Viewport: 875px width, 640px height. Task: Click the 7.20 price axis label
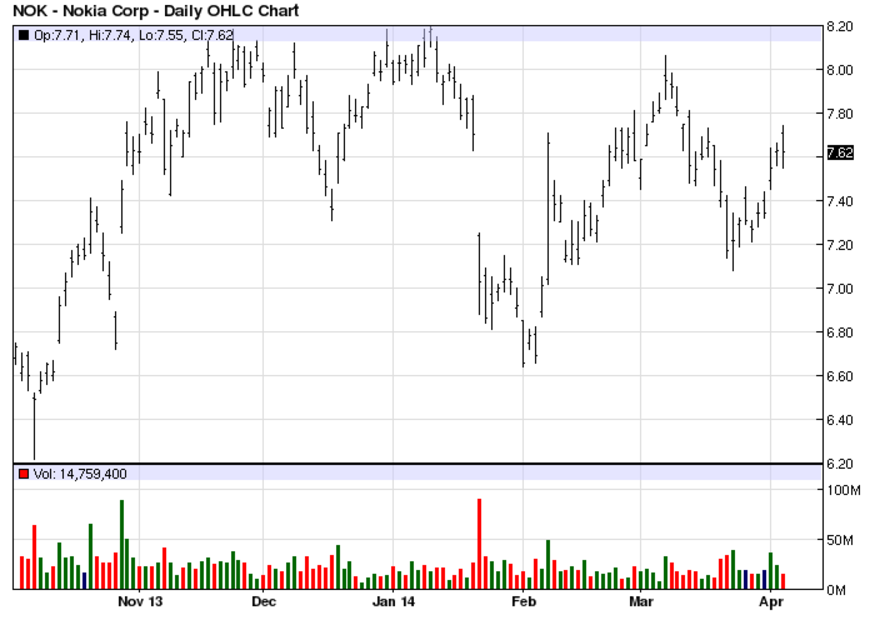tap(840, 245)
